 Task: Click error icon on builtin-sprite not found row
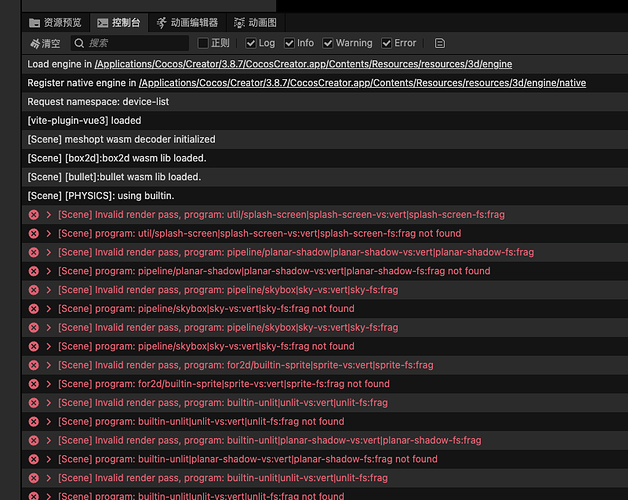[34, 384]
